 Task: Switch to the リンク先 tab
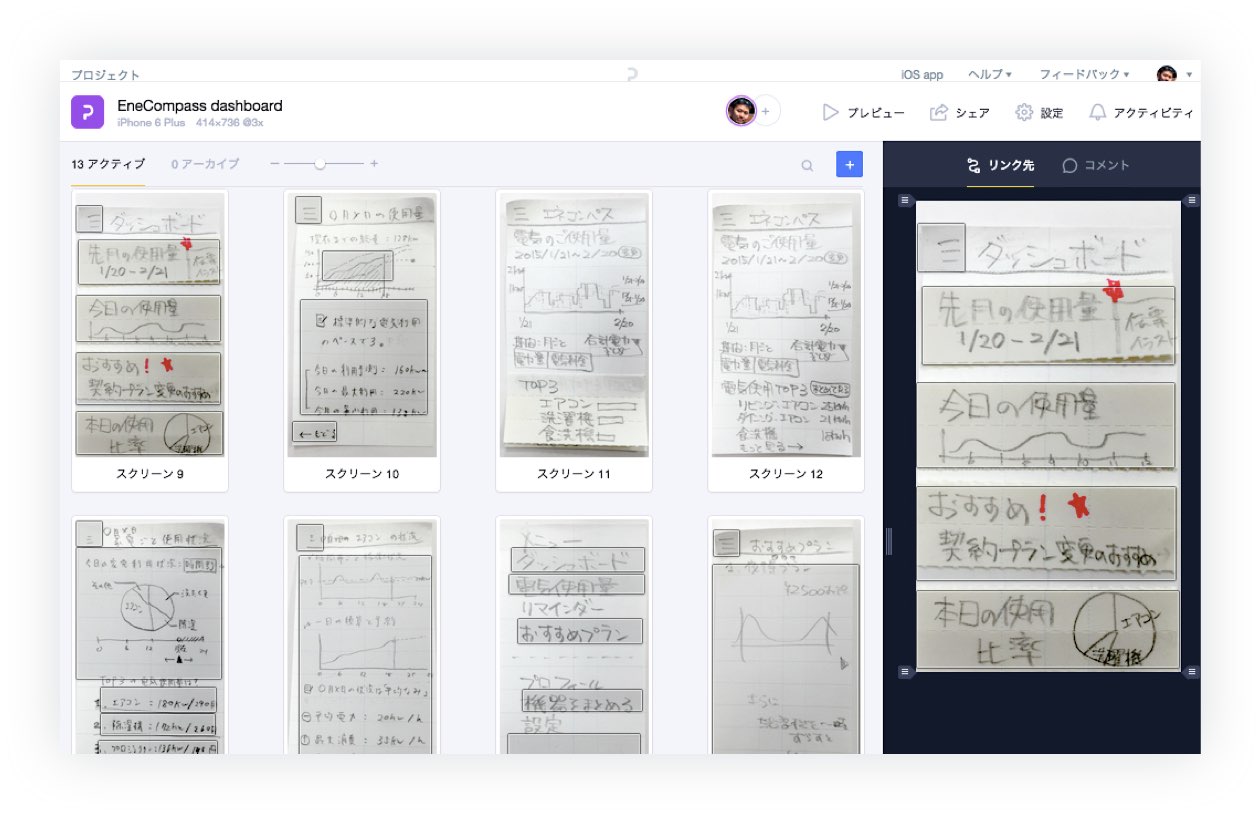(1000, 166)
